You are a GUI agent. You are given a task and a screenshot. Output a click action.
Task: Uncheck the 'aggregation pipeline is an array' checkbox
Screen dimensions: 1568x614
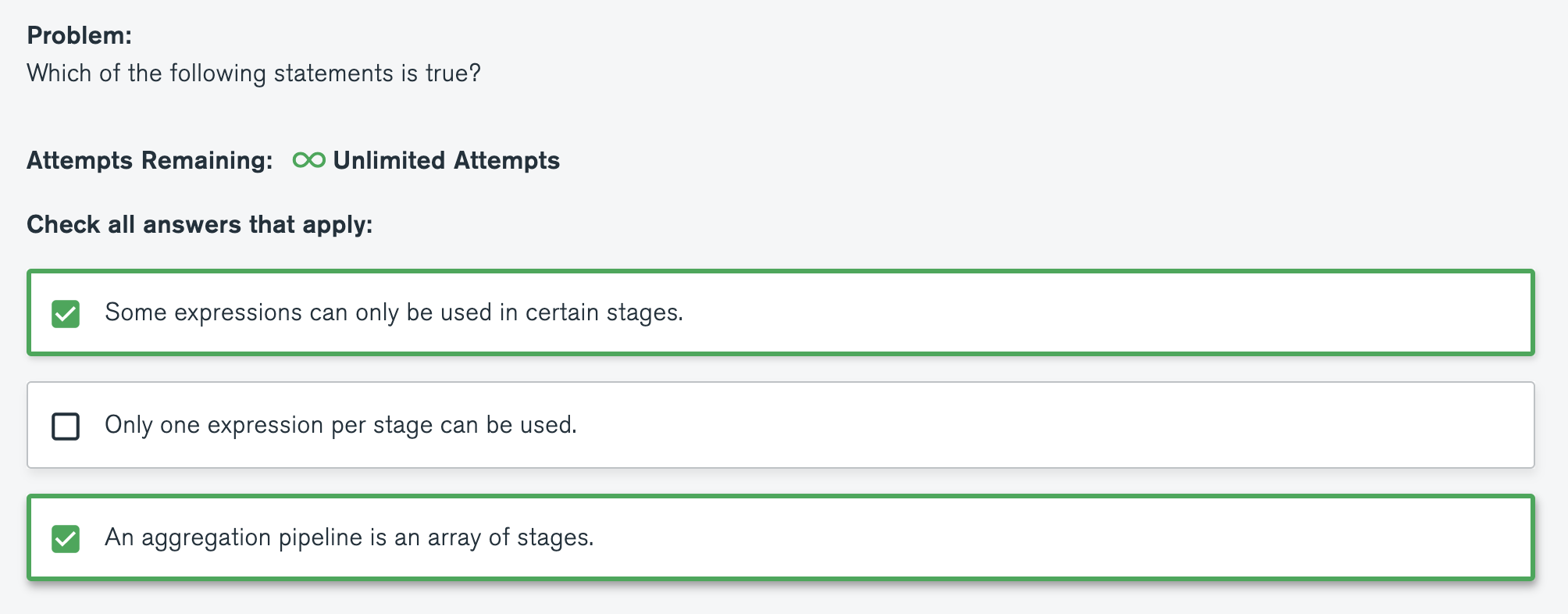pyautogui.click(x=66, y=539)
